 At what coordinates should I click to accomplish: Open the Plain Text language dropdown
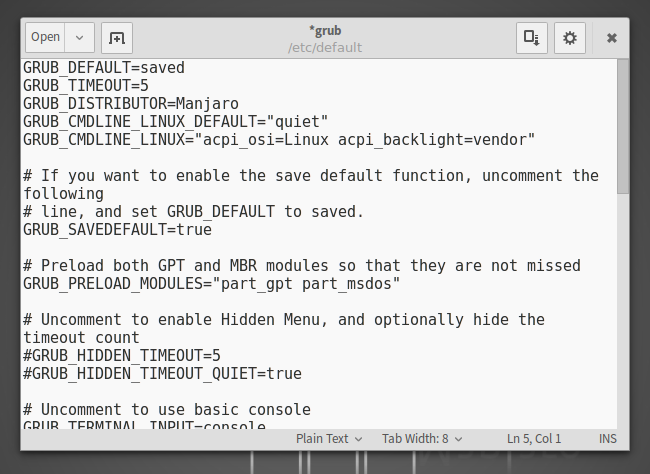329,439
